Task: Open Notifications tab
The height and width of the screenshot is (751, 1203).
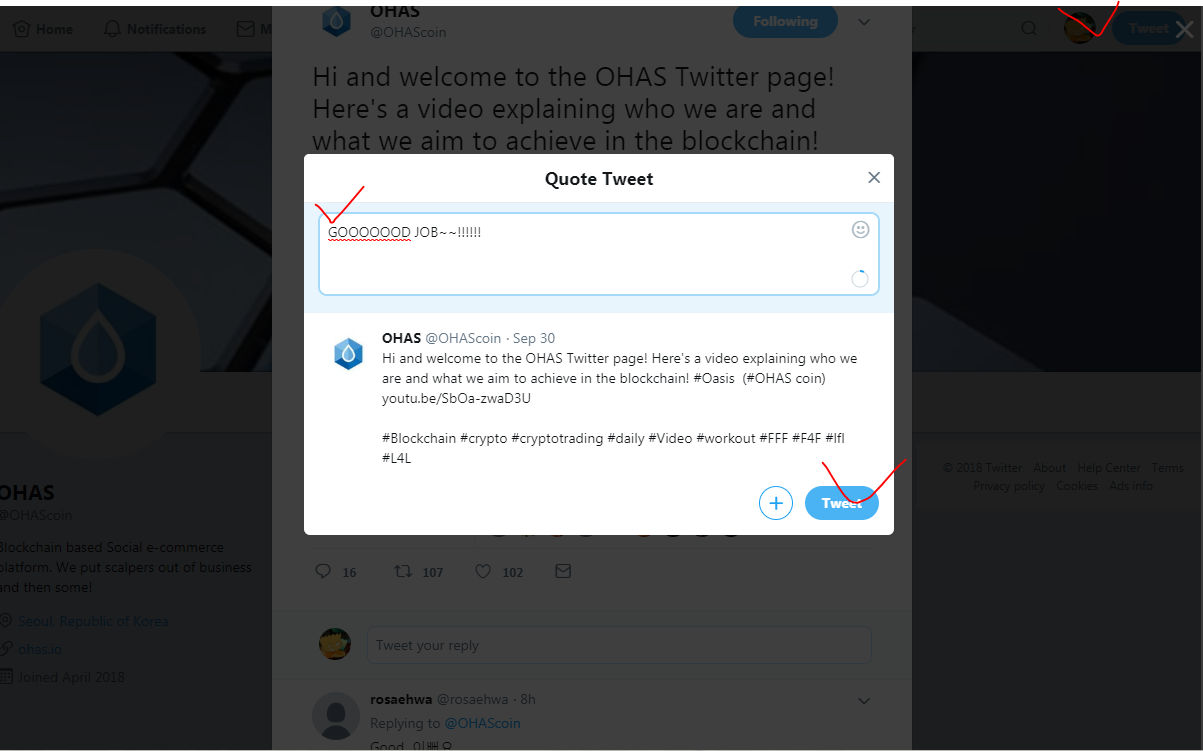Action: (155, 29)
